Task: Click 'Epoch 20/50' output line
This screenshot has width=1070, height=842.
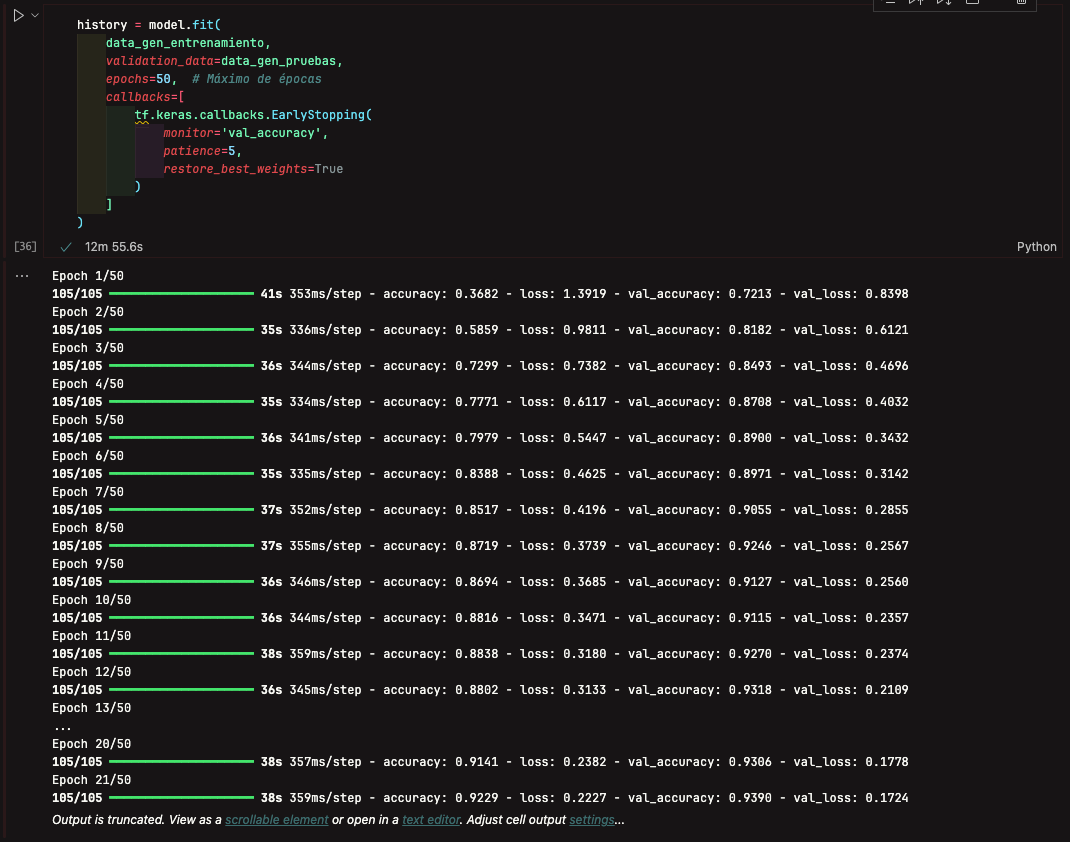Action: (91, 744)
